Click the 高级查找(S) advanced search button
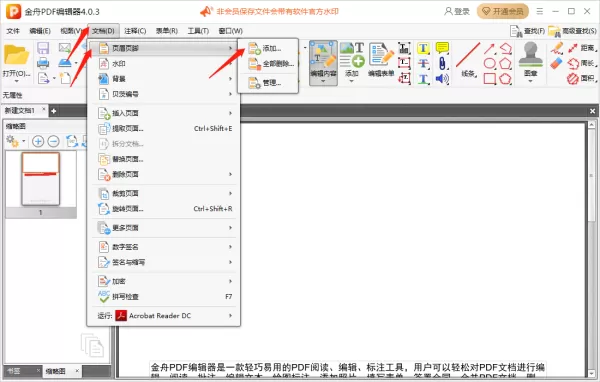This screenshot has width=600, height=382. pyautogui.click(x=572, y=31)
